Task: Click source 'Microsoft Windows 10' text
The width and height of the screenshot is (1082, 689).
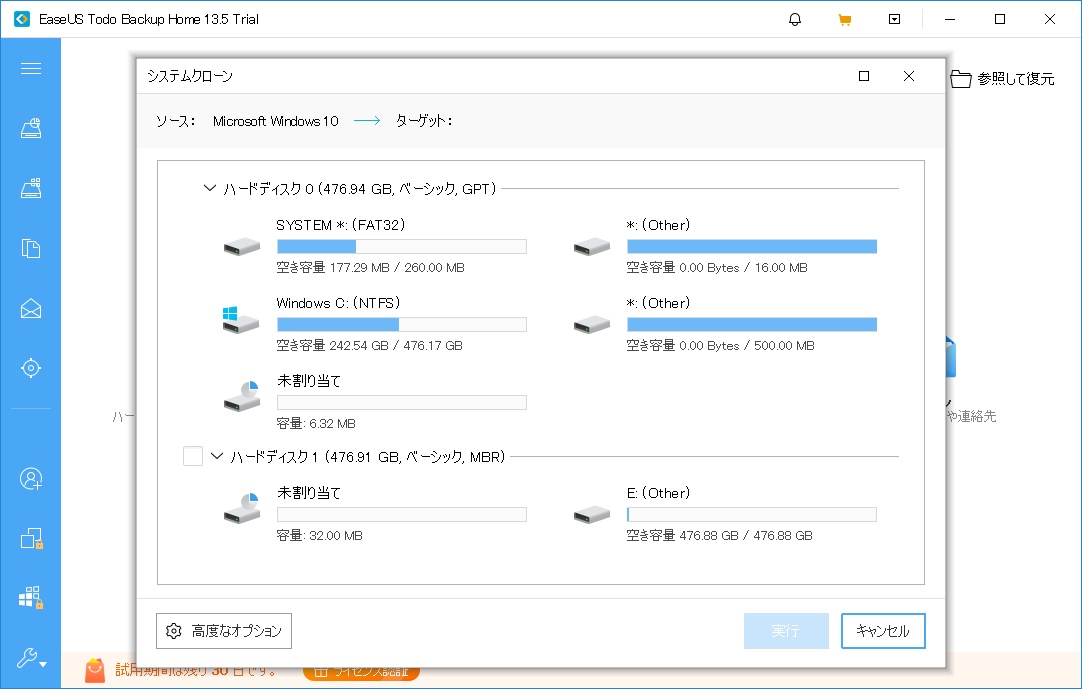Action: coord(275,122)
